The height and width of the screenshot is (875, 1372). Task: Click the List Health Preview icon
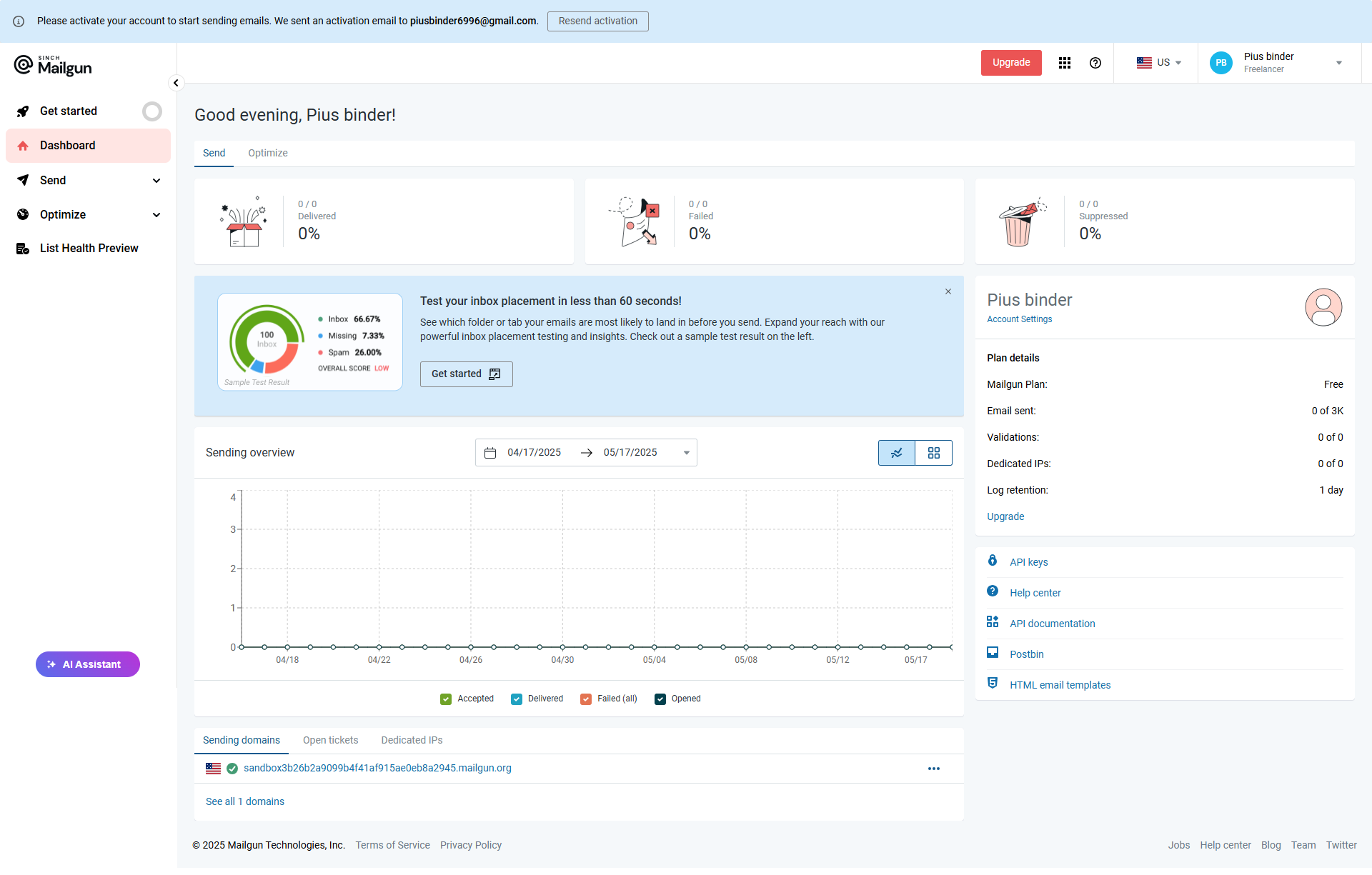(23, 249)
